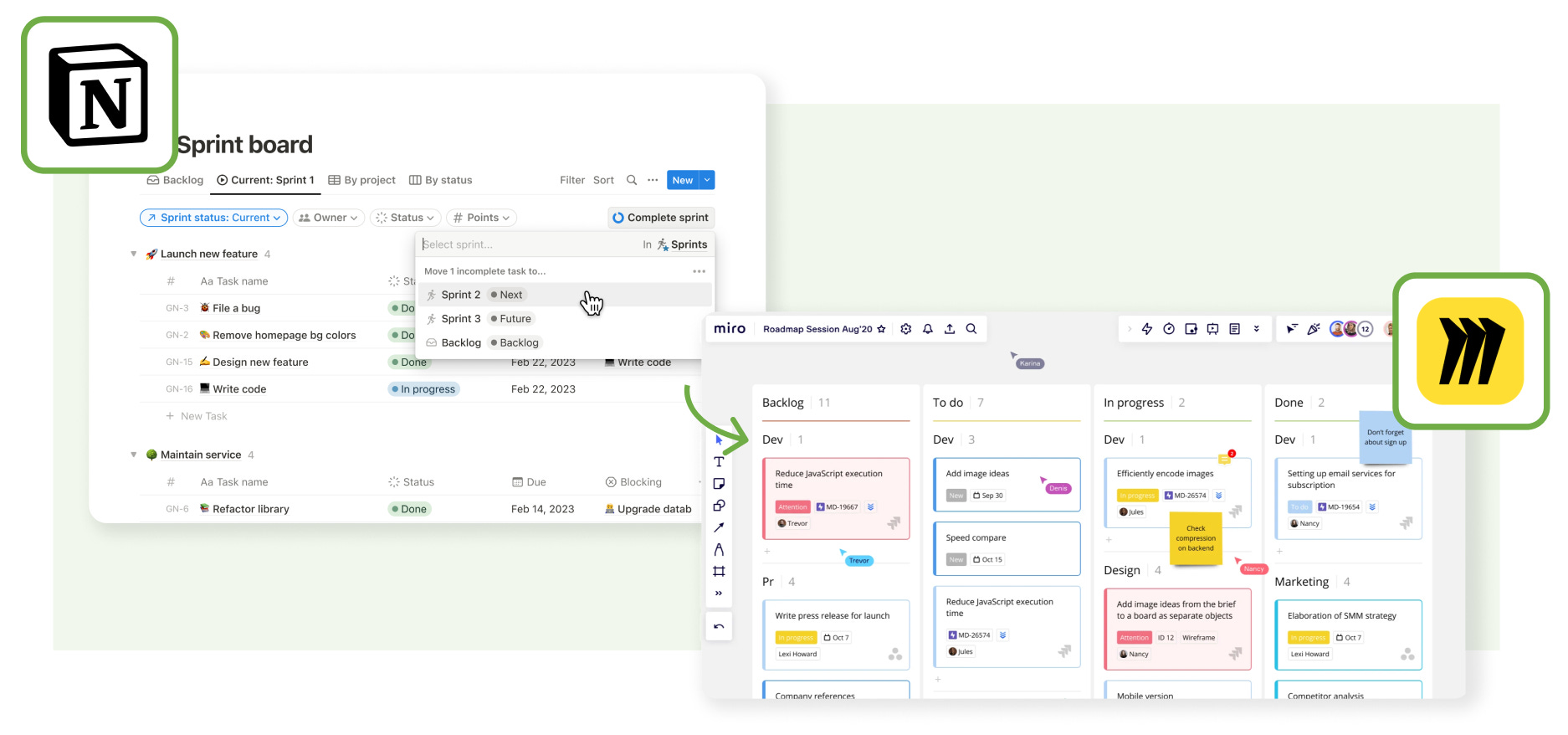The image size is (1568, 735).
Task: Open the Design new feature task
Action: click(260, 362)
